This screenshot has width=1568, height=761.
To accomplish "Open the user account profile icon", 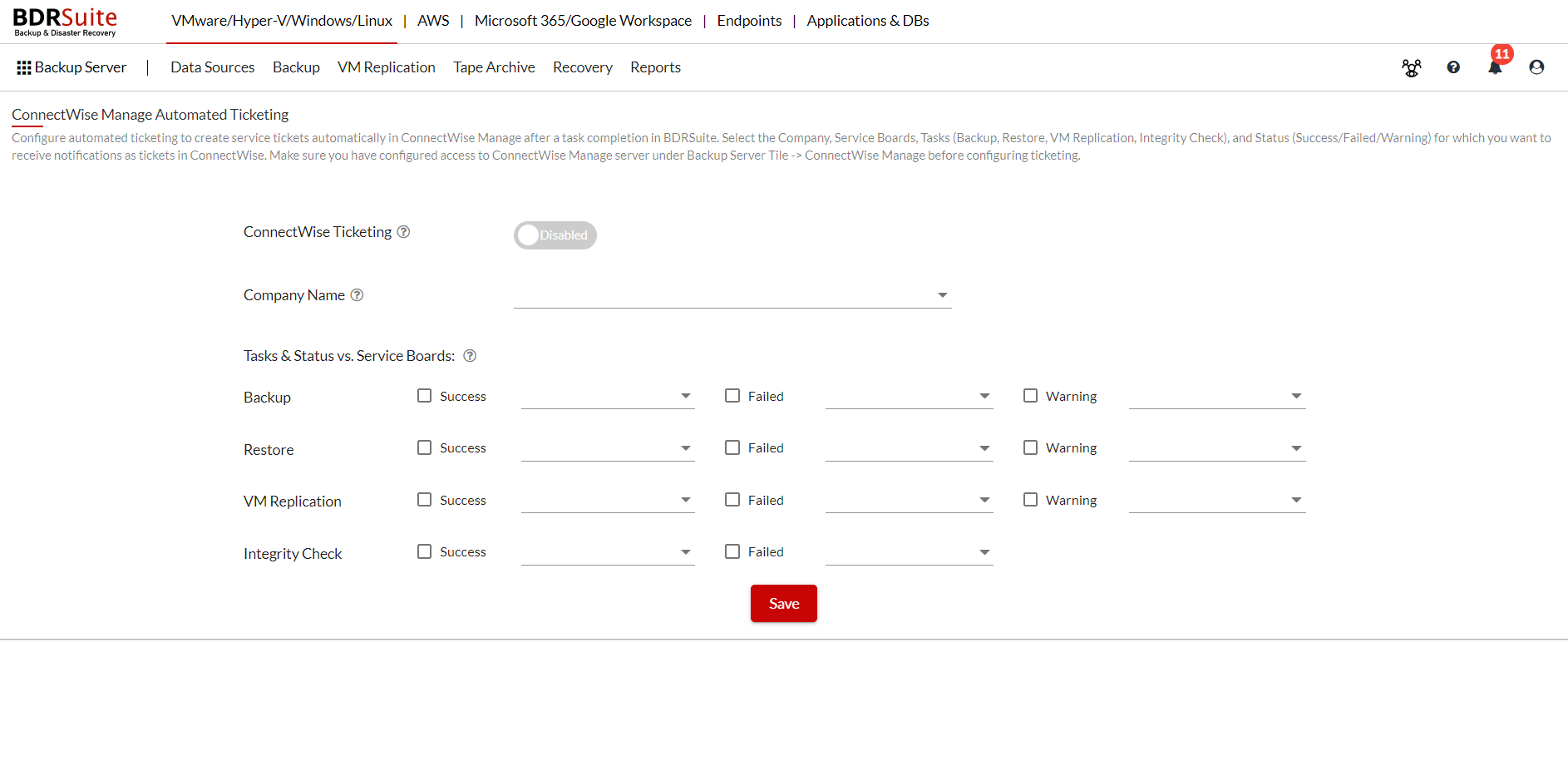I will pyautogui.click(x=1536, y=67).
